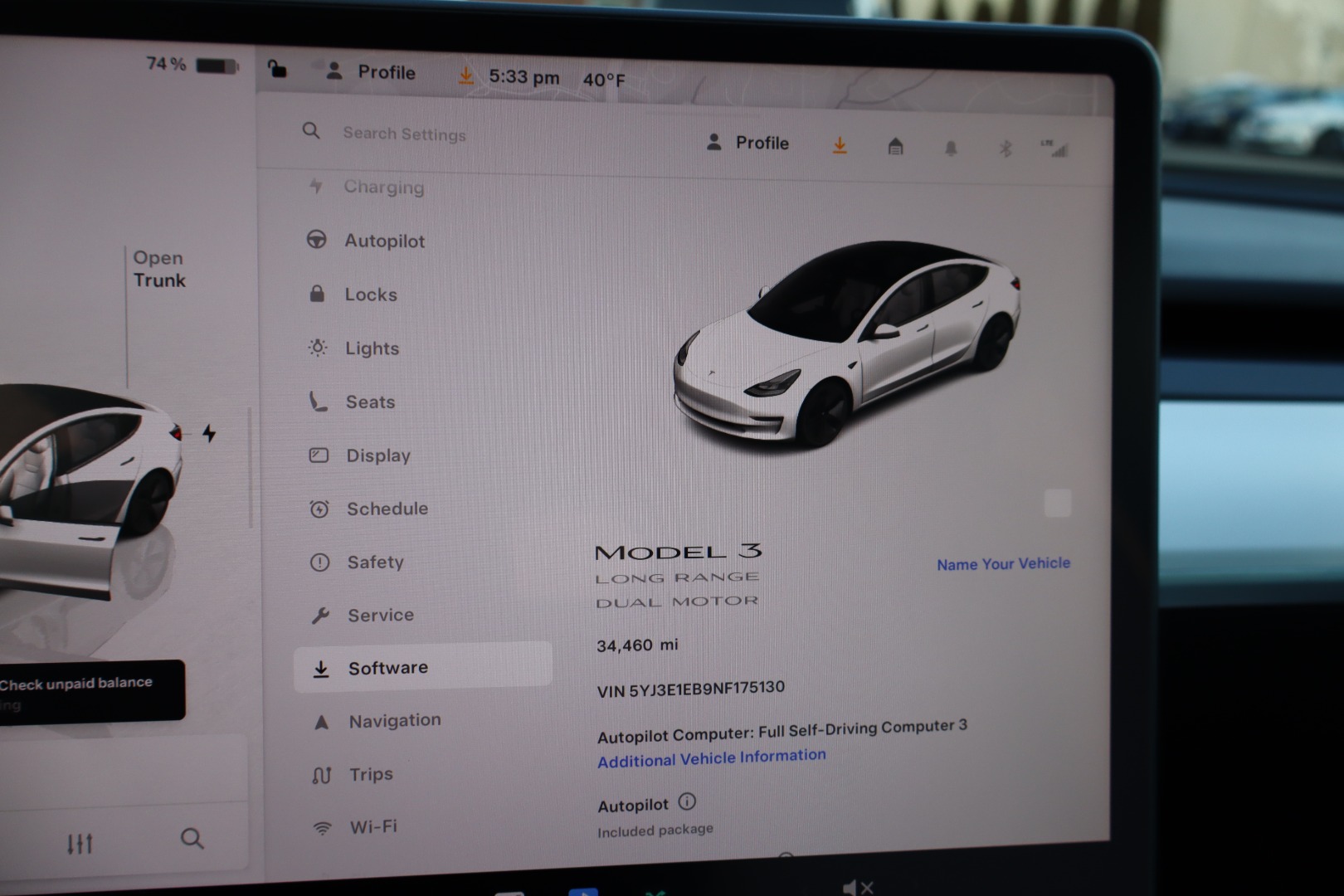Tap the notifications bell icon
This screenshot has height=896, width=1344.
pos(951,149)
